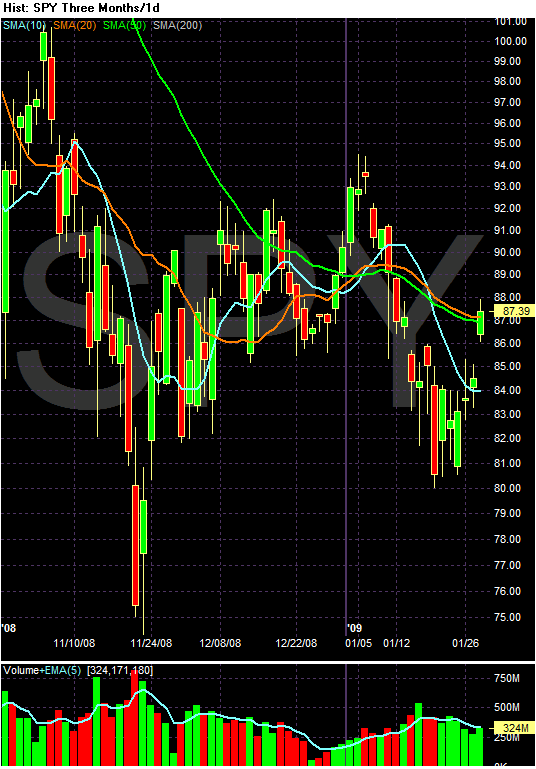This screenshot has height=769, width=536.
Task: Click the 78.00 price axis label
Action: point(508,539)
